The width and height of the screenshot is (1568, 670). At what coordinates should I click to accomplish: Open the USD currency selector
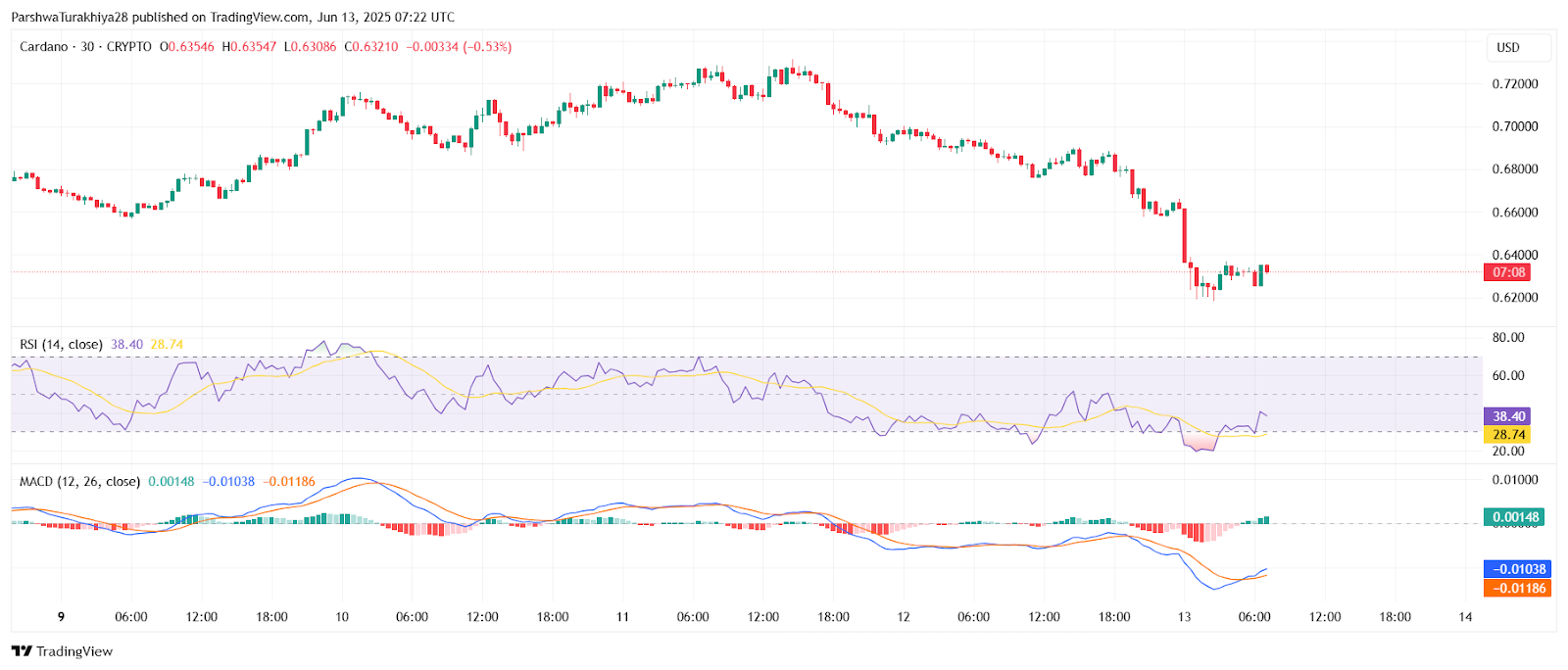(x=1508, y=47)
